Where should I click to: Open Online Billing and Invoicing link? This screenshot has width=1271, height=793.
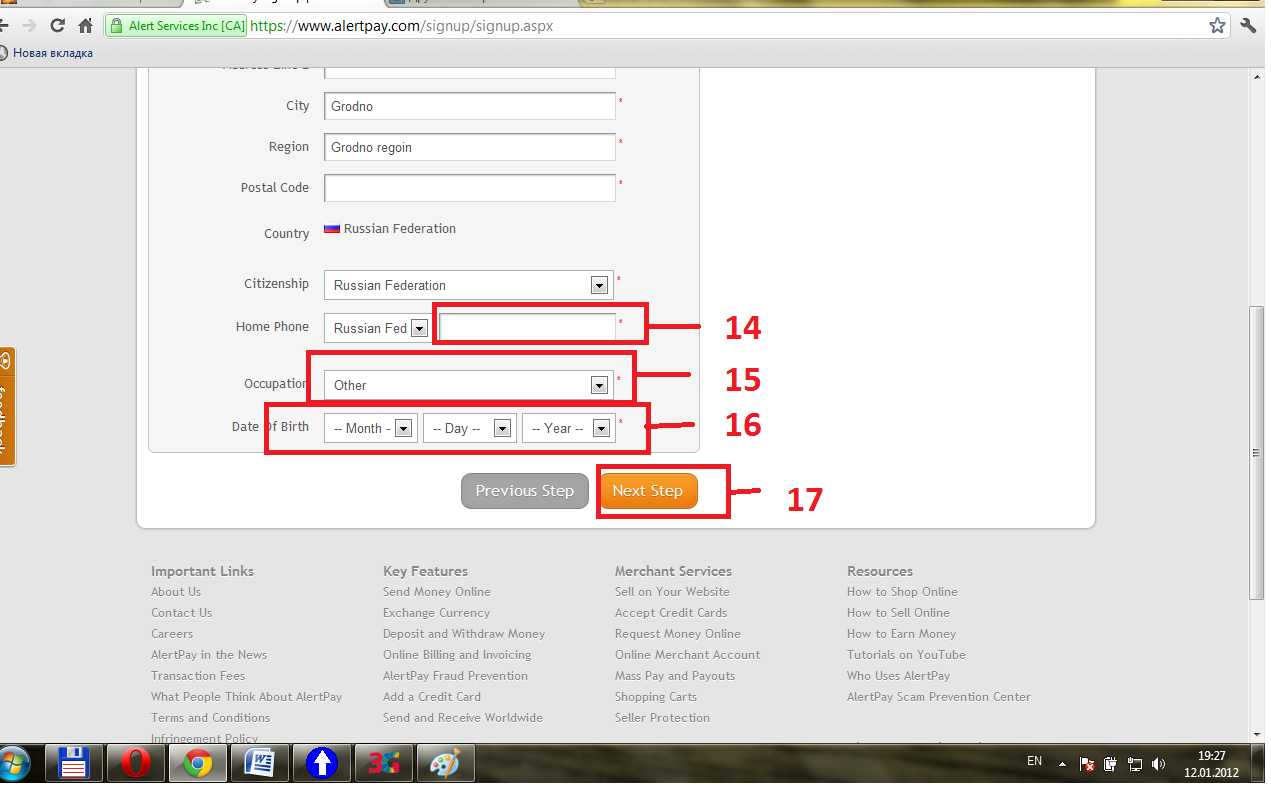[457, 655]
